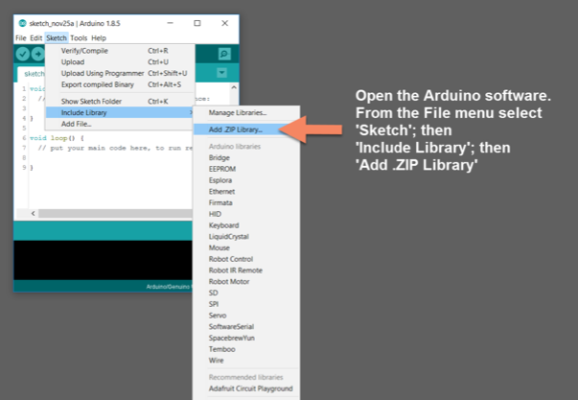Close the Arduino window
Screen dimensions: 578x400
coord(224,23)
